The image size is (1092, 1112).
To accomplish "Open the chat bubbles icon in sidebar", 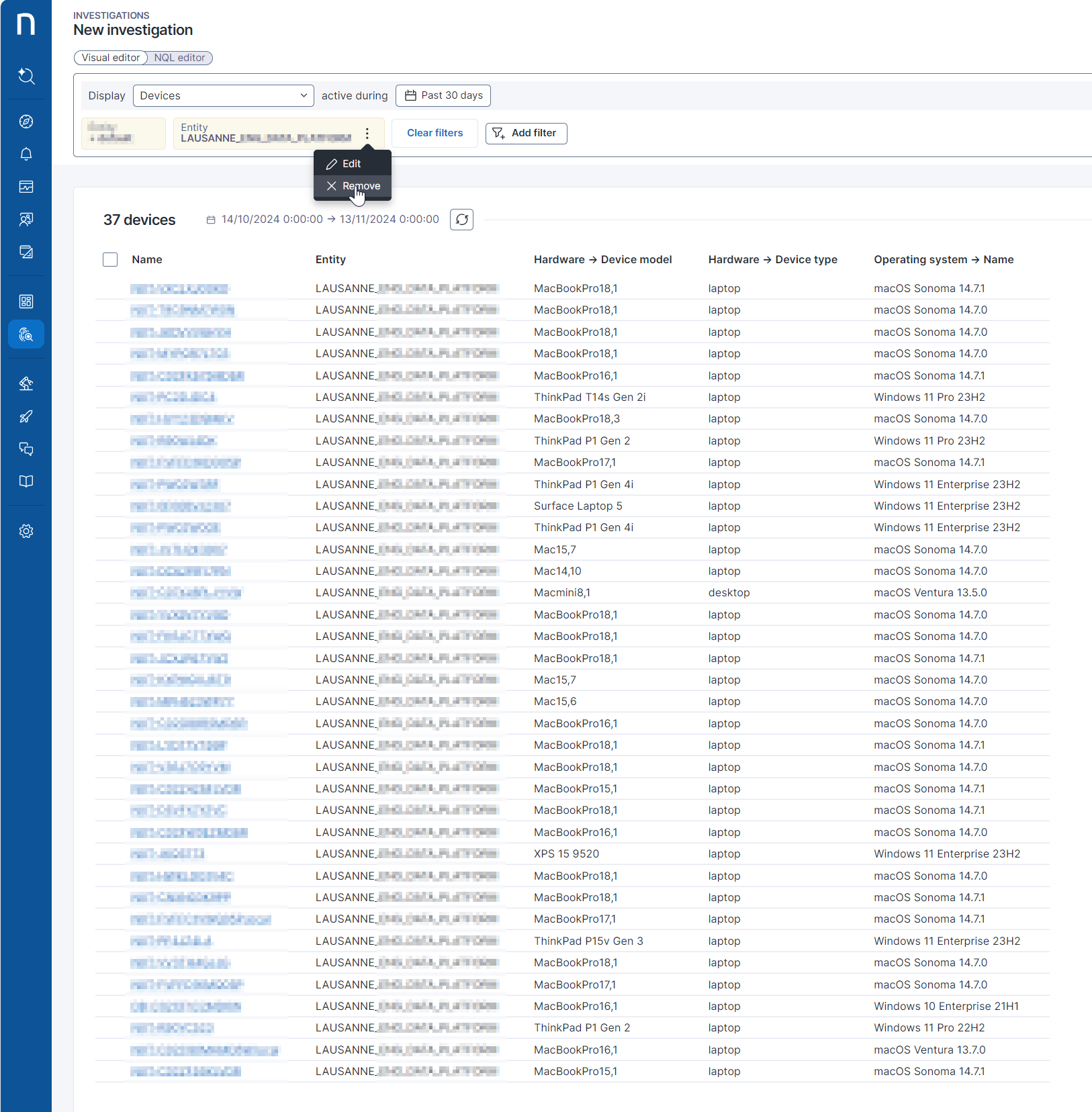I will click(x=26, y=449).
